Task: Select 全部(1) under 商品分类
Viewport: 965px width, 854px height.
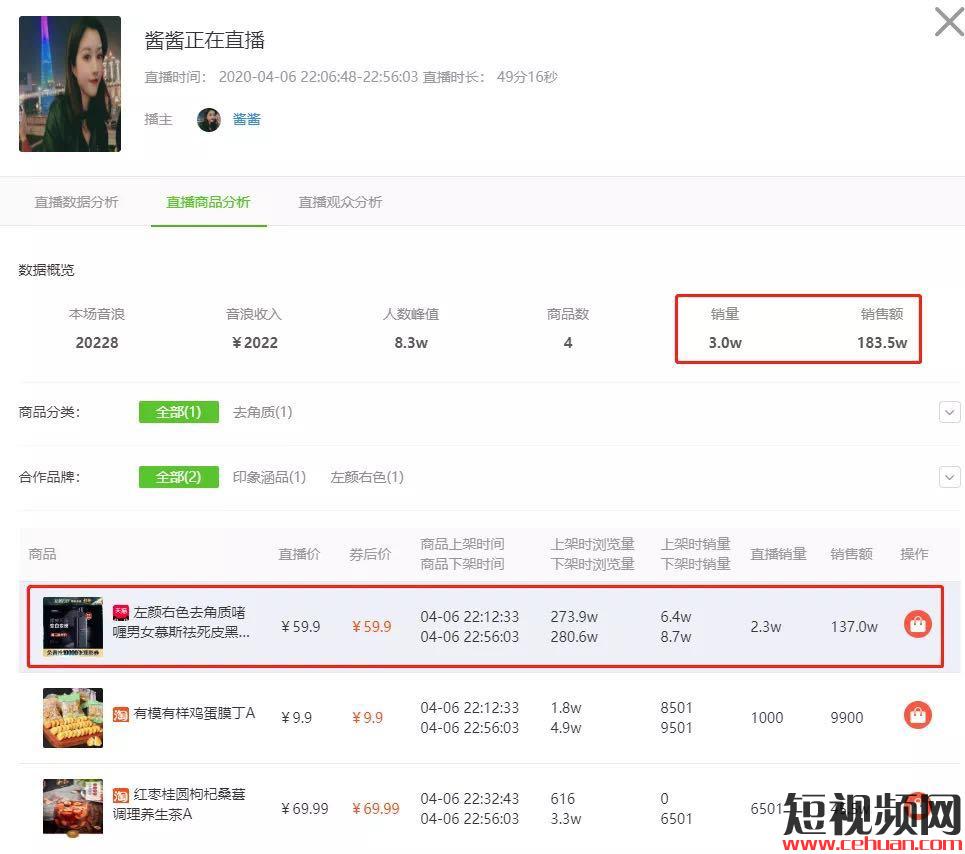Action: (178, 412)
